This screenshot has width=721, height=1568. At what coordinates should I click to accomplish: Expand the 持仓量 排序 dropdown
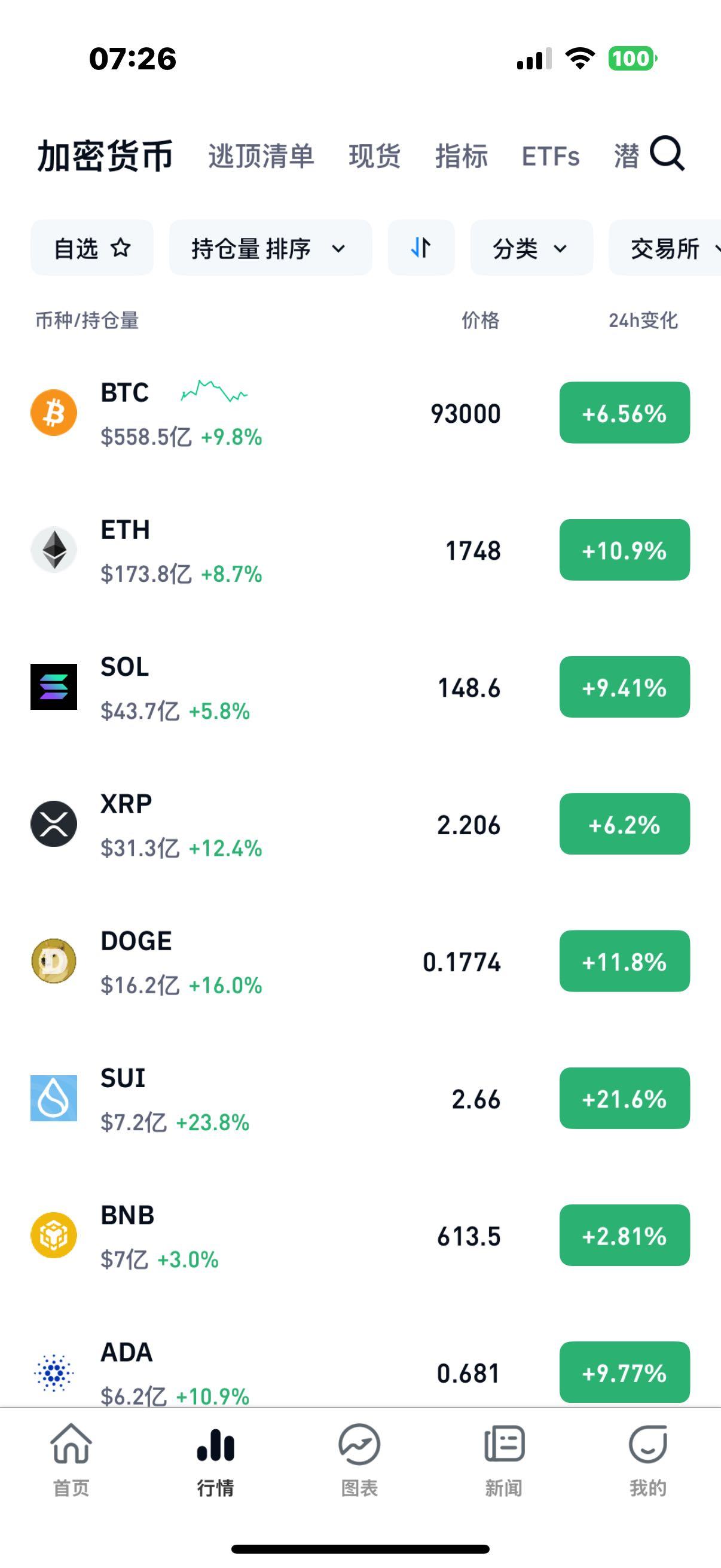click(270, 248)
